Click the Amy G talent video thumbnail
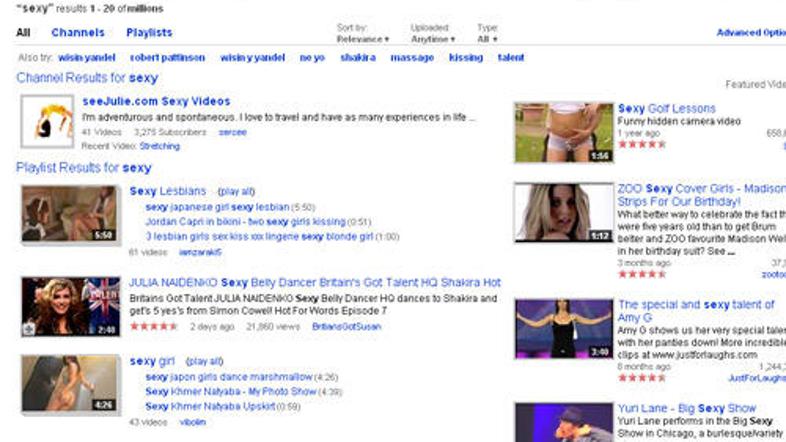The height and width of the screenshot is (442, 786). [563, 328]
